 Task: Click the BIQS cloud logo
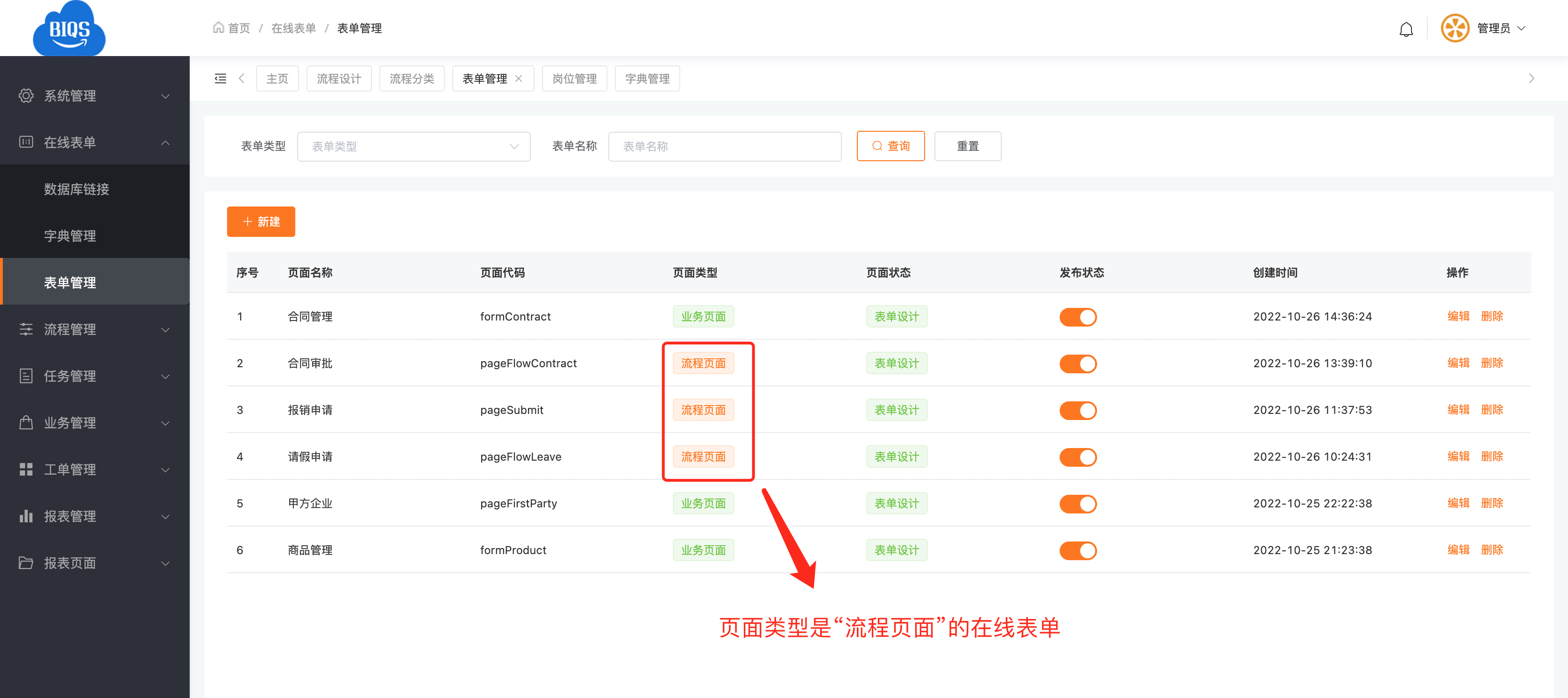point(69,28)
